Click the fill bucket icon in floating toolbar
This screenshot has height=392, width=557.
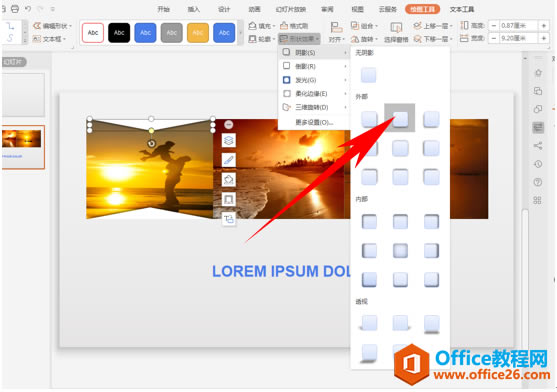point(228,179)
